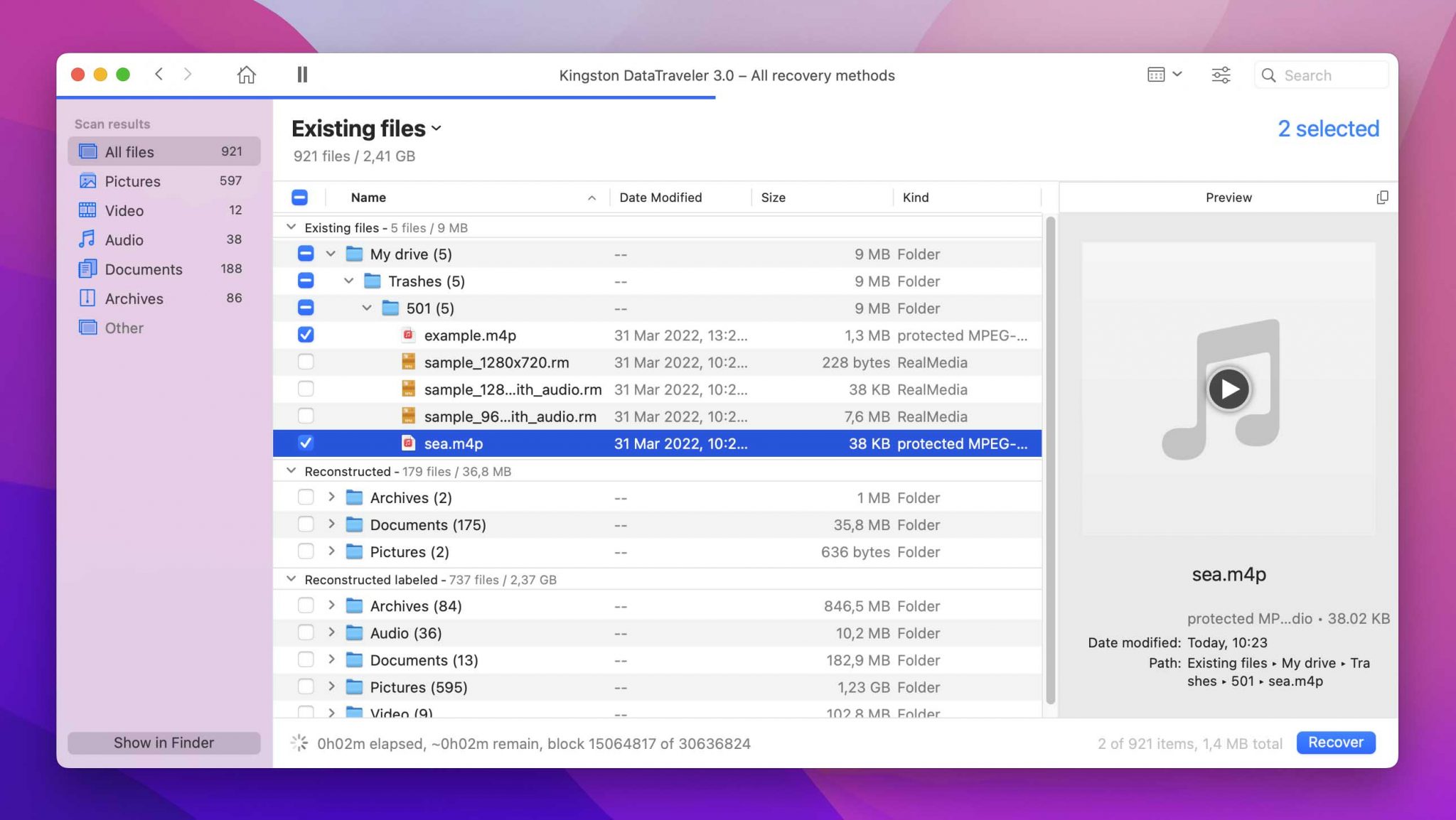The height and width of the screenshot is (820, 1456).
Task: Collapse the 501 (5) folder
Action: pos(365,308)
